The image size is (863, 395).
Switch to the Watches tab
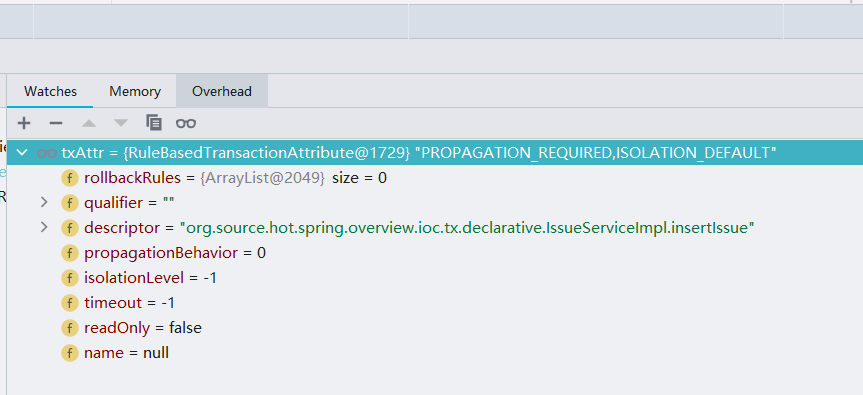[x=51, y=91]
